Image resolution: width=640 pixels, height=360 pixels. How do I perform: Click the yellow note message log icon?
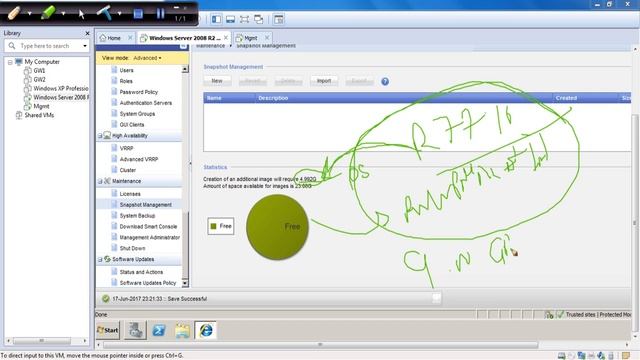(x=626, y=356)
